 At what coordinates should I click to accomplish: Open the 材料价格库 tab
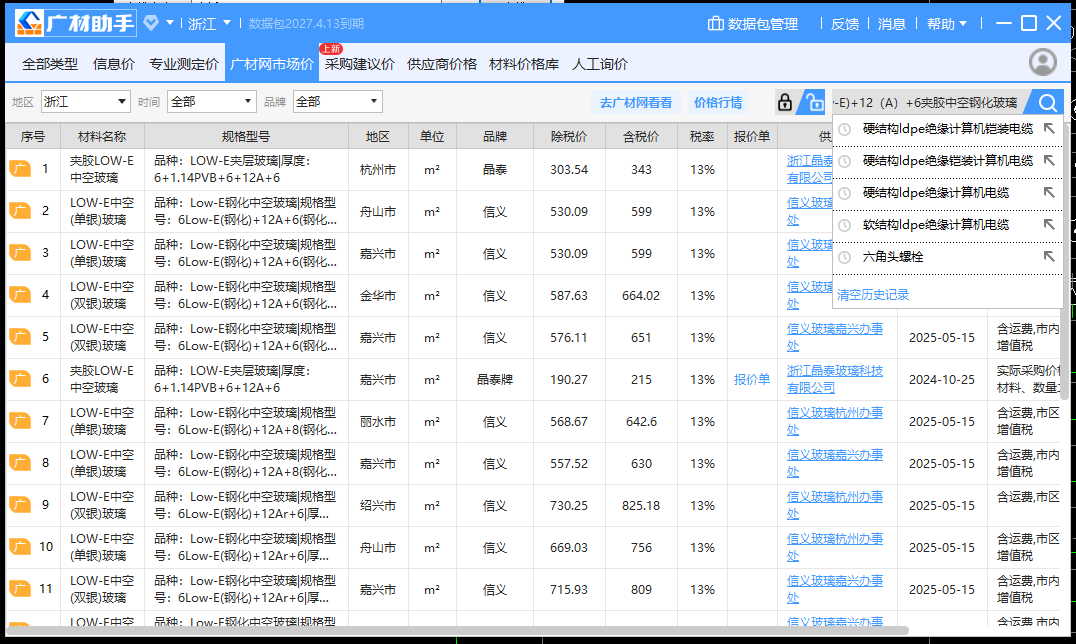coord(524,64)
